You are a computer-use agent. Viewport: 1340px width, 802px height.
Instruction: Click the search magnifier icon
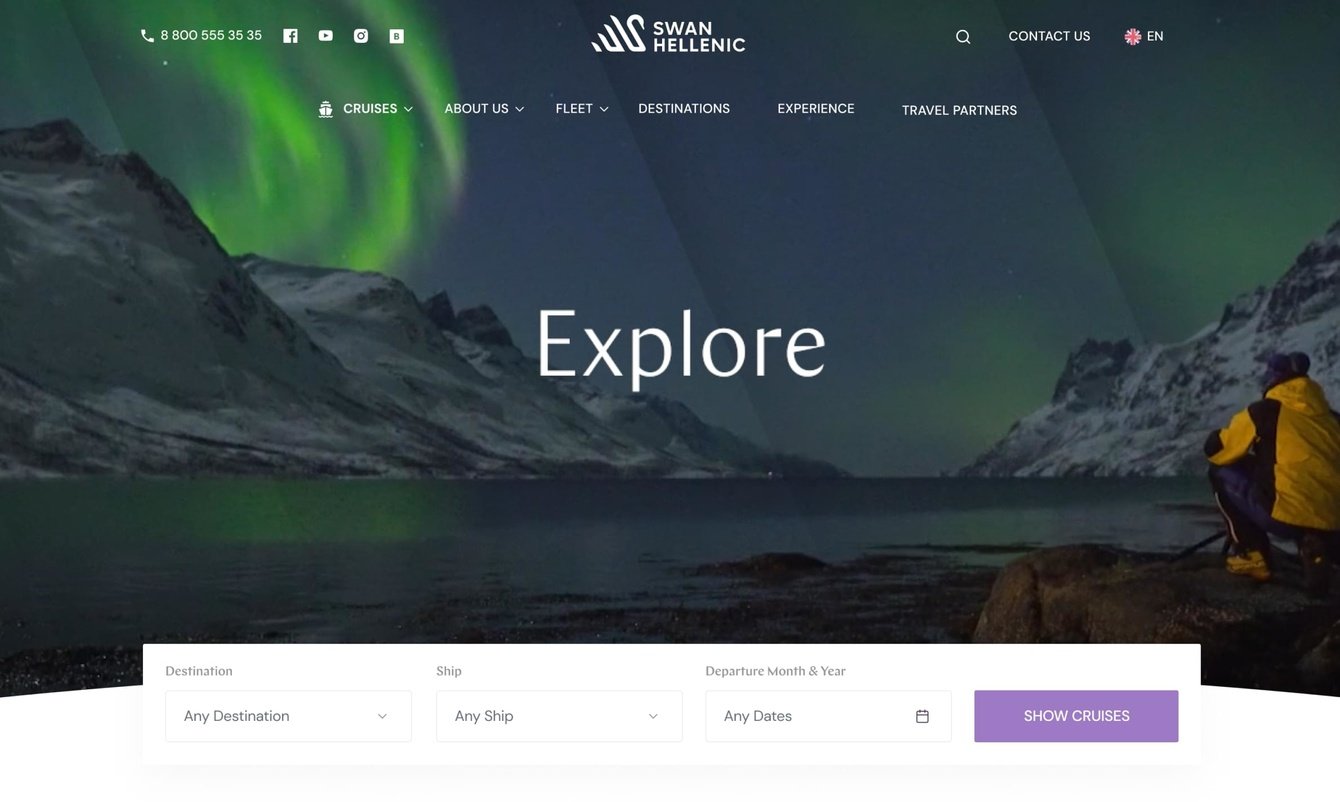coord(963,37)
